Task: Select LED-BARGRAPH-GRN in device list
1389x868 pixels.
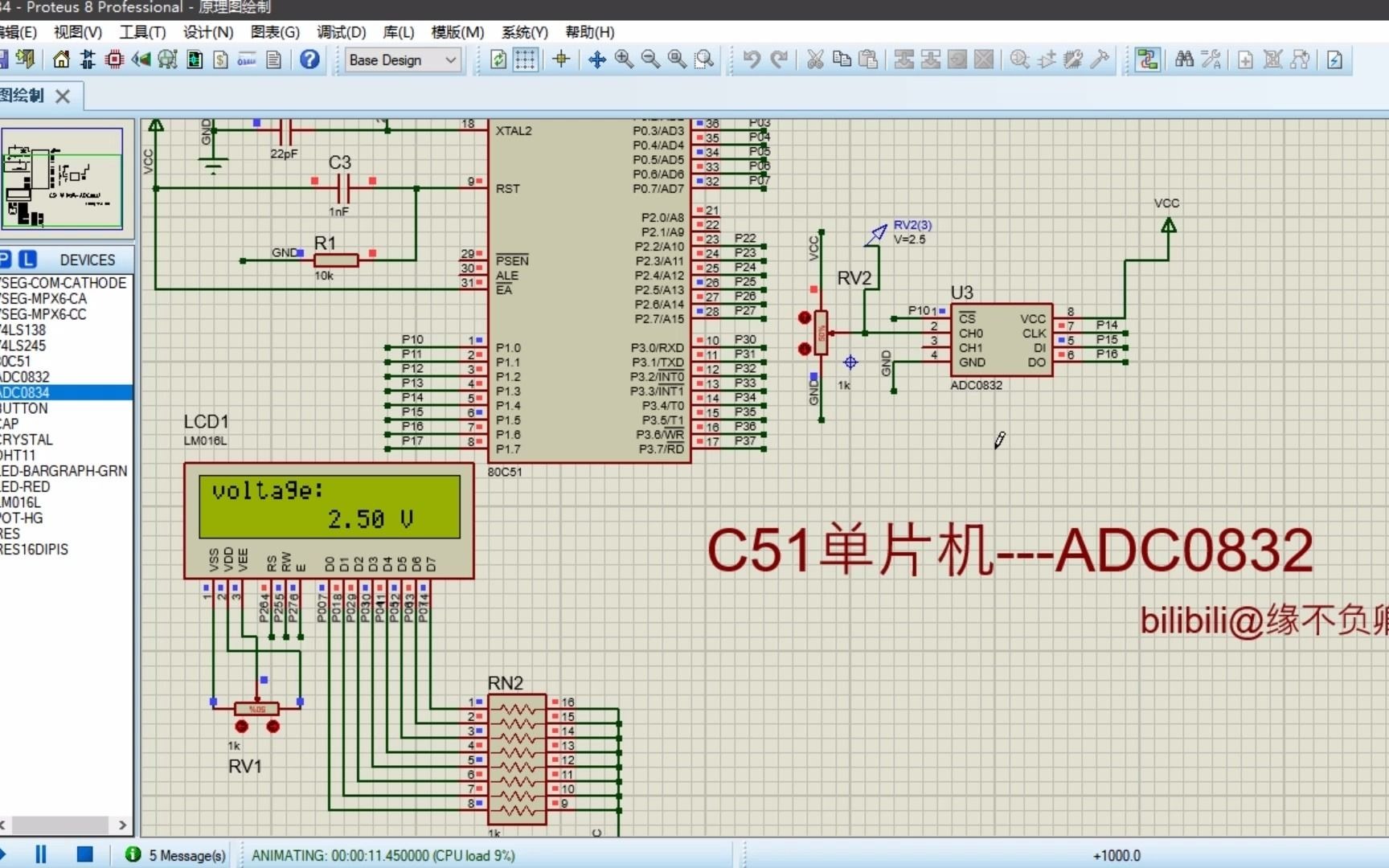Action: pos(66,471)
